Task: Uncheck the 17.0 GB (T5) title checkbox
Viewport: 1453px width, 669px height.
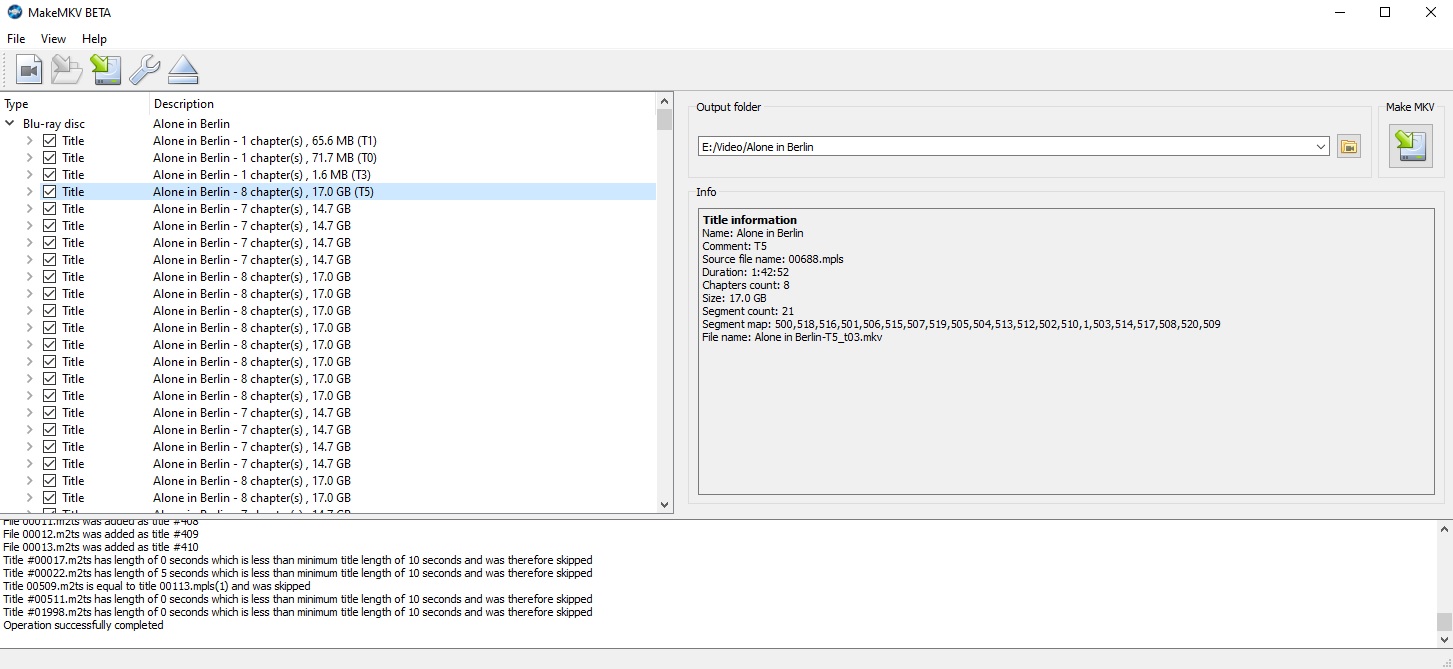Action: point(50,192)
